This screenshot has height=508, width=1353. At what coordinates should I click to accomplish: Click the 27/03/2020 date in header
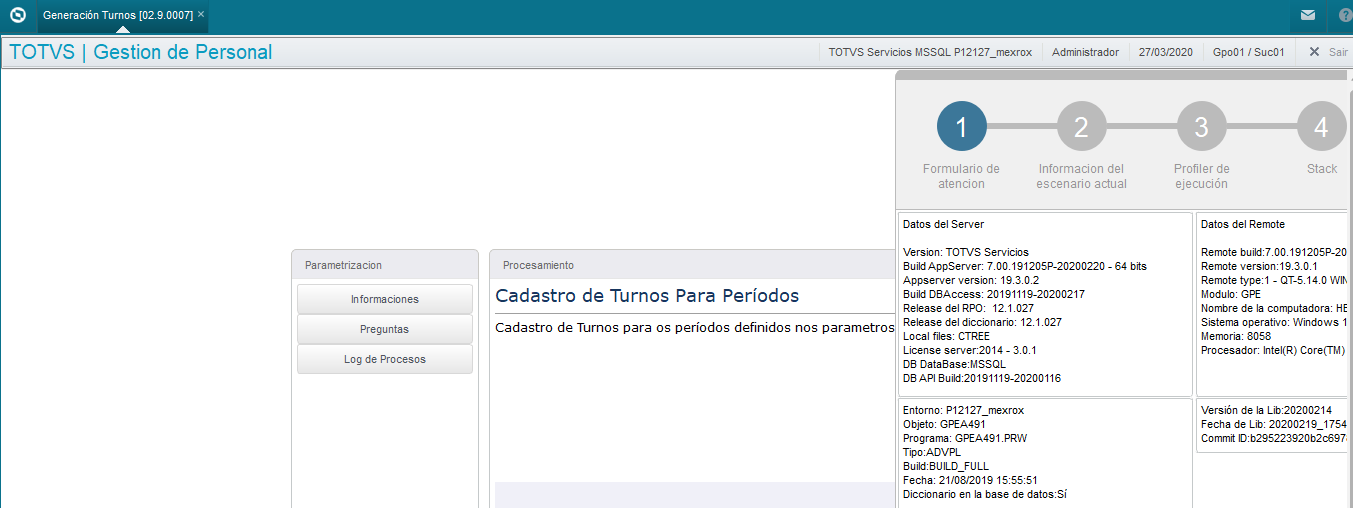pyautogui.click(x=1166, y=52)
